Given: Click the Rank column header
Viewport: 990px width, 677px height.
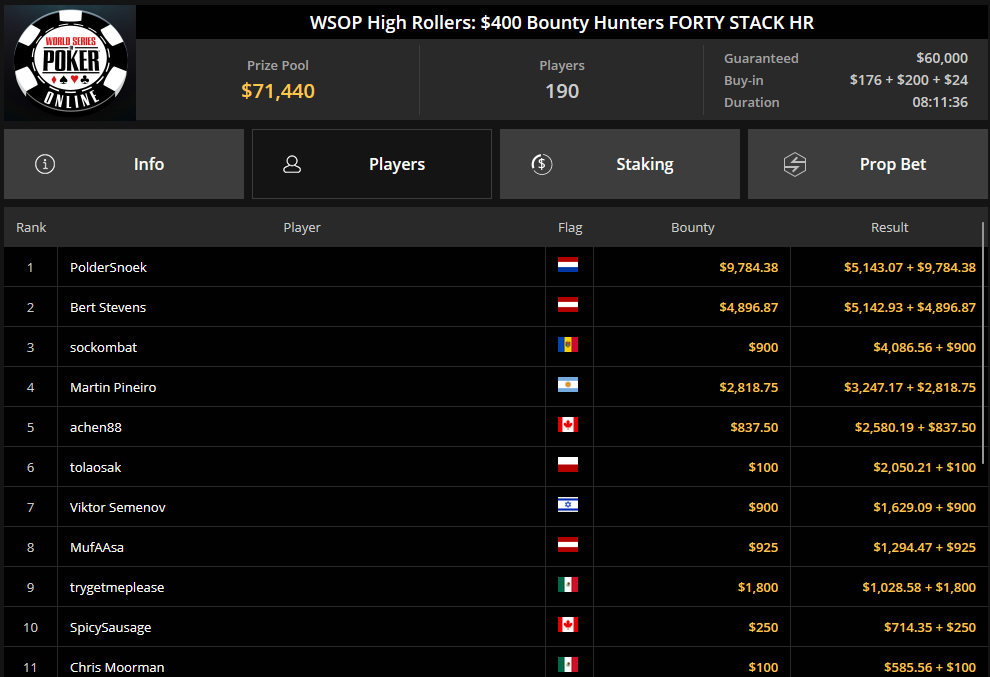Looking at the screenshot, I should pyautogui.click(x=31, y=227).
